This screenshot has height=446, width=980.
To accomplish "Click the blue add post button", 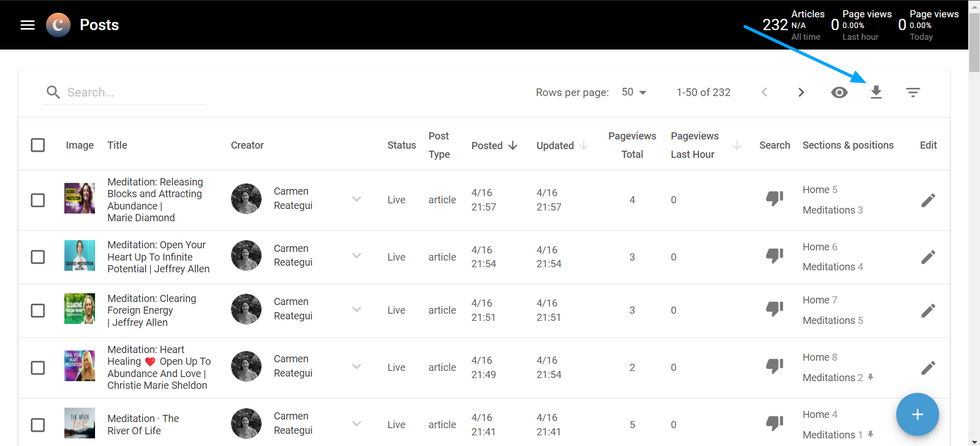I will 917,414.
